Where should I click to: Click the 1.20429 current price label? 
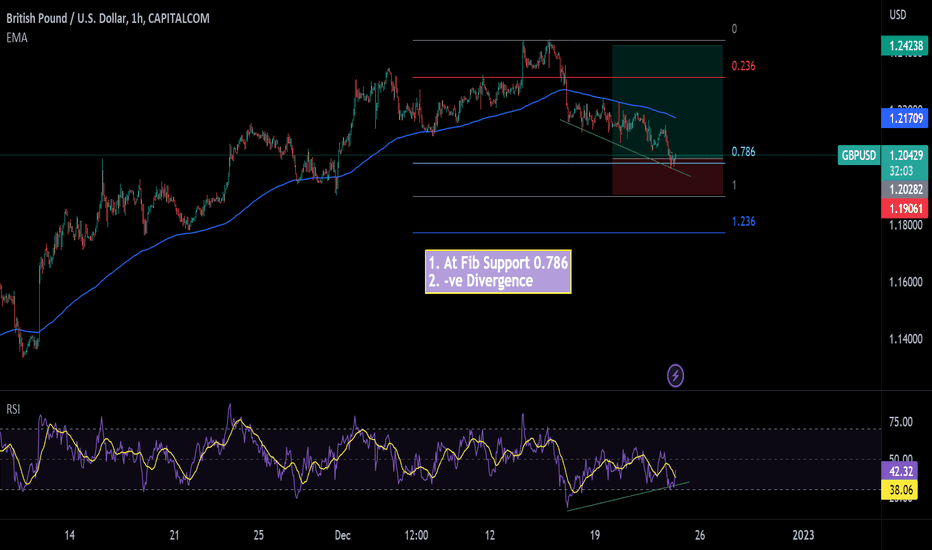click(904, 156)
